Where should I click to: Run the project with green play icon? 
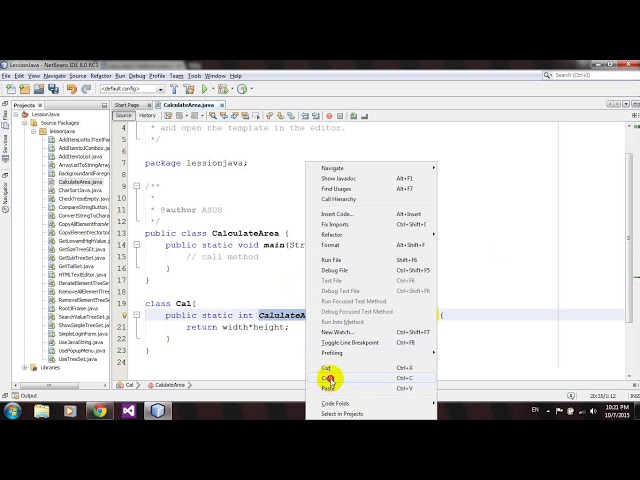[x=204, y=89]
